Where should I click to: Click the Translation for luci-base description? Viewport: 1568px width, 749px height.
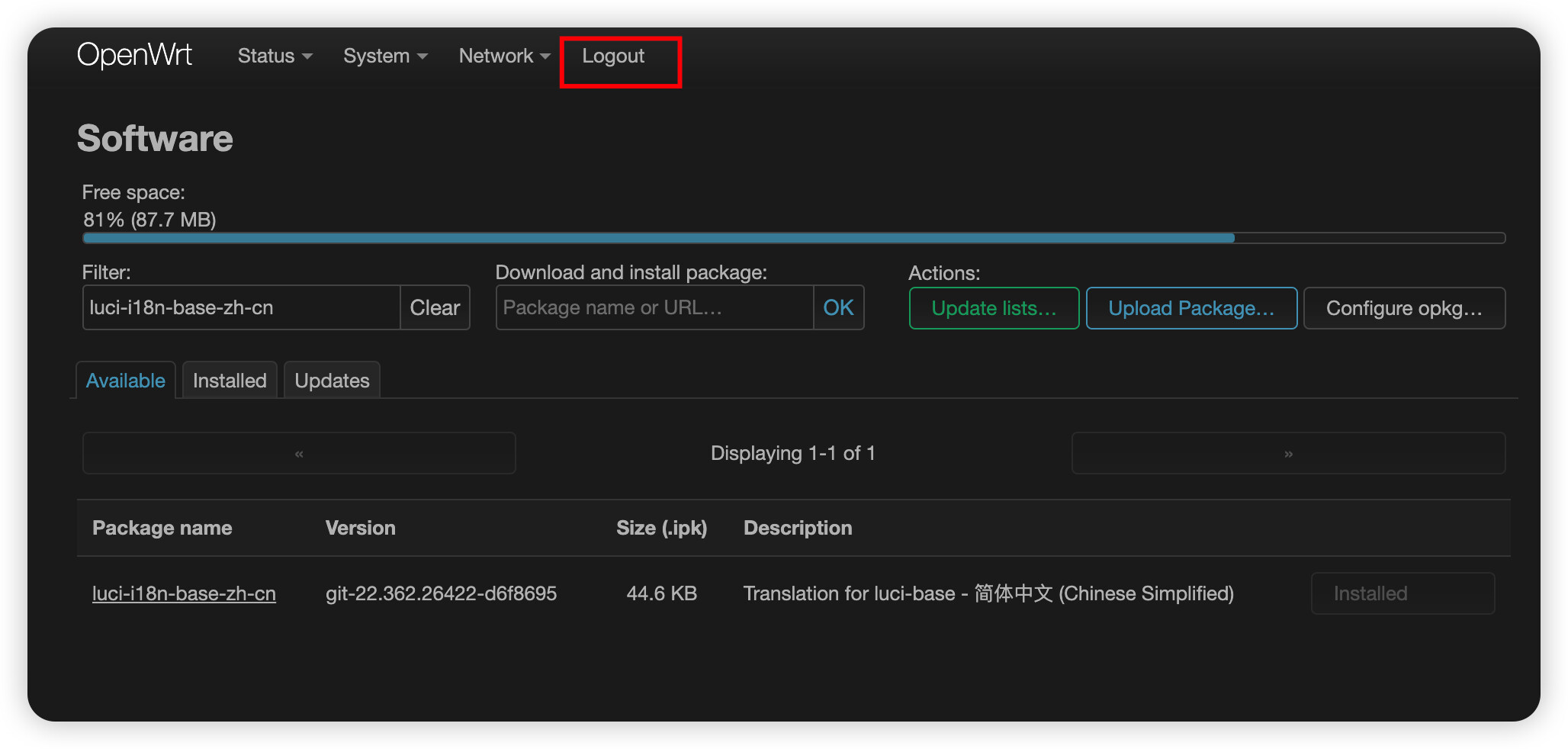pos(988,593)
